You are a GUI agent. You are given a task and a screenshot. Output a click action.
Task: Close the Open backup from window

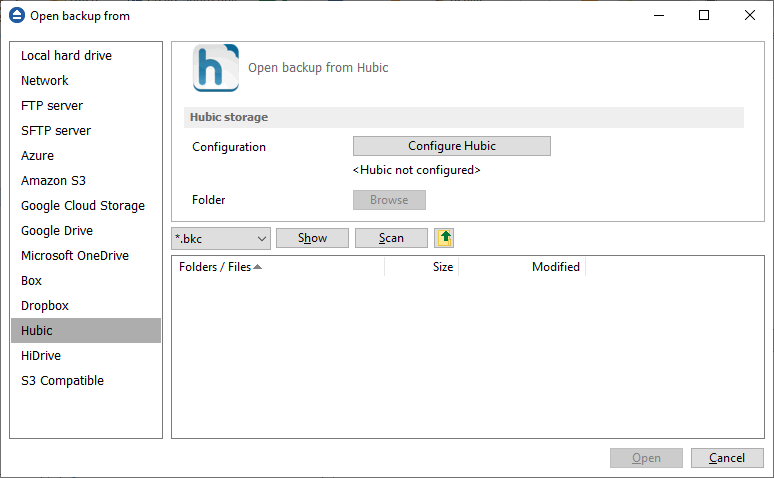749,15
